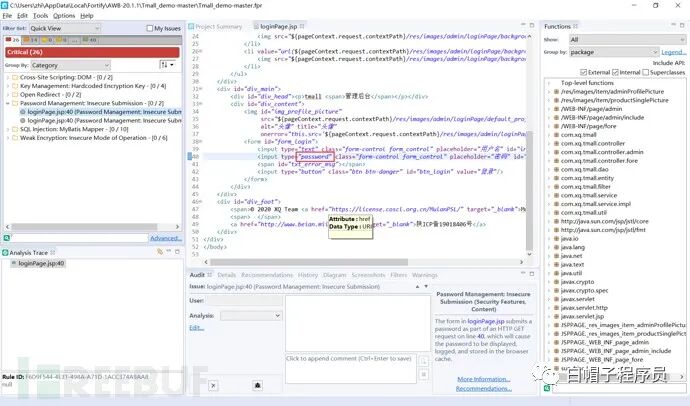
Task: Open the File menu
Action: [7, 15]
